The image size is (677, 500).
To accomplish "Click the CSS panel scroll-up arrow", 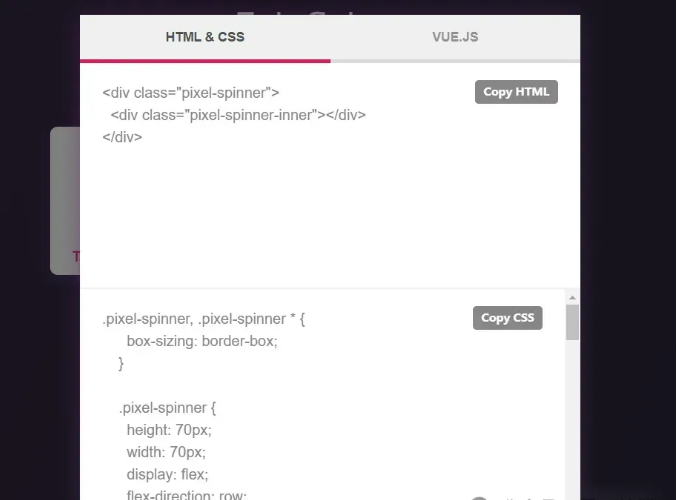I will tap(573, 297).
